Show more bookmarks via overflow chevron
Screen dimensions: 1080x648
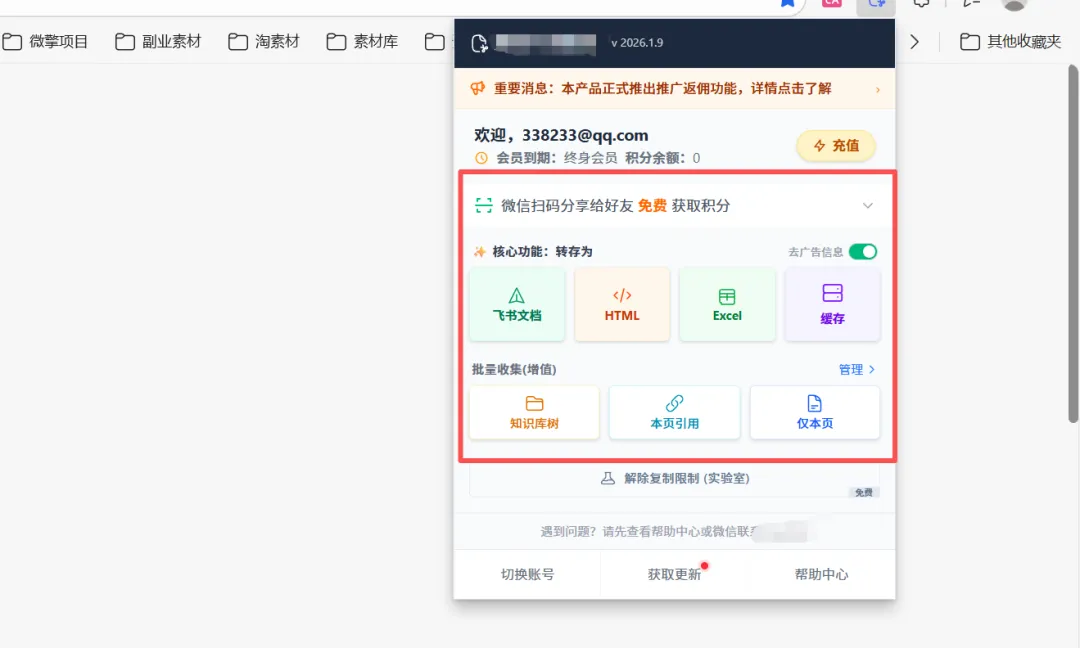pos(913,41)
